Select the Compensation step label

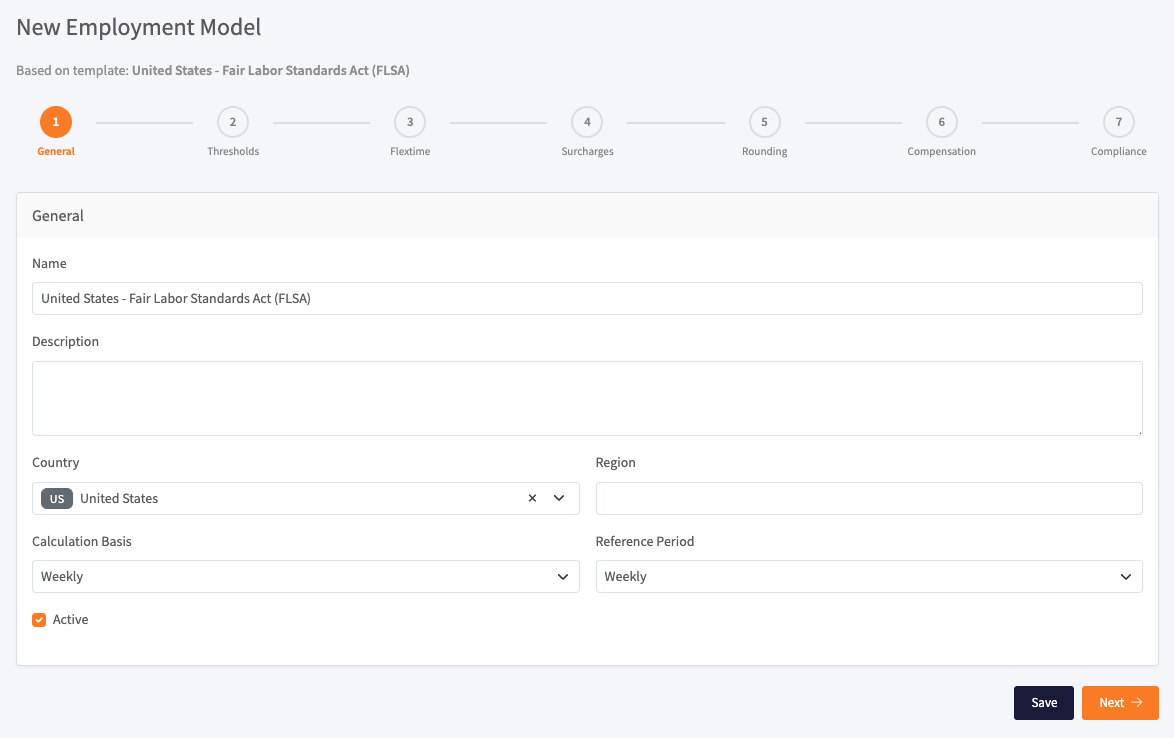942,151
